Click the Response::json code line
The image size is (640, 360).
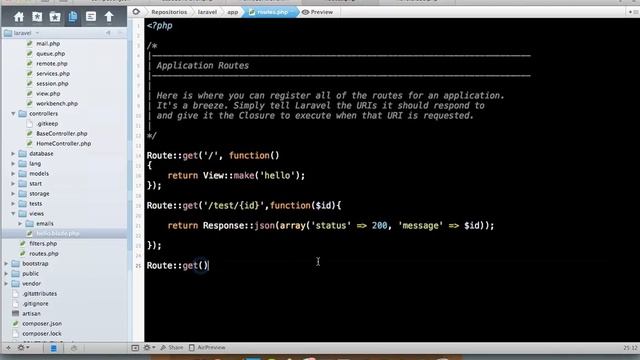(331, 226)
